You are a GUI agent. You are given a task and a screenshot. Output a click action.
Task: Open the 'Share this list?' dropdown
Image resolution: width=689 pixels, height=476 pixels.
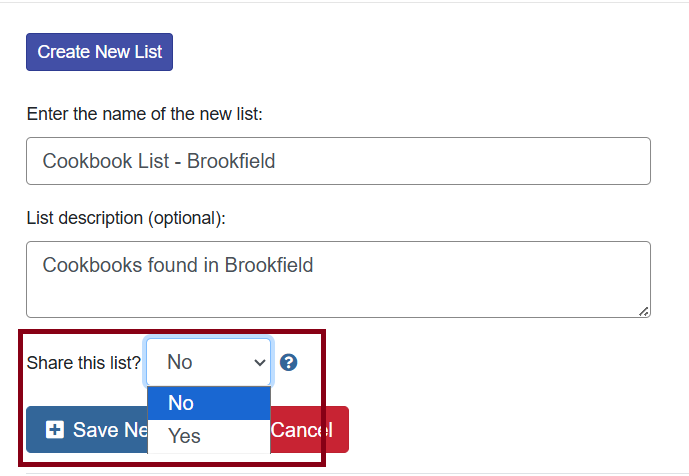coord(208,362)
